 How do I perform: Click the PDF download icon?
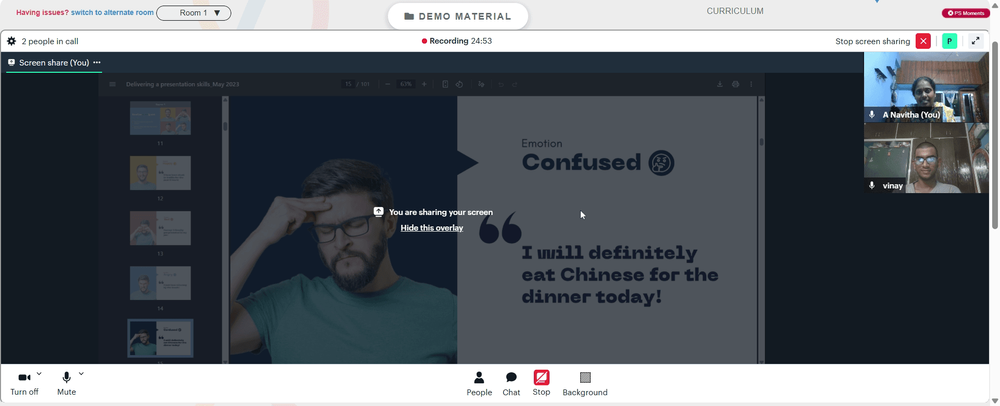coord(720,84)
